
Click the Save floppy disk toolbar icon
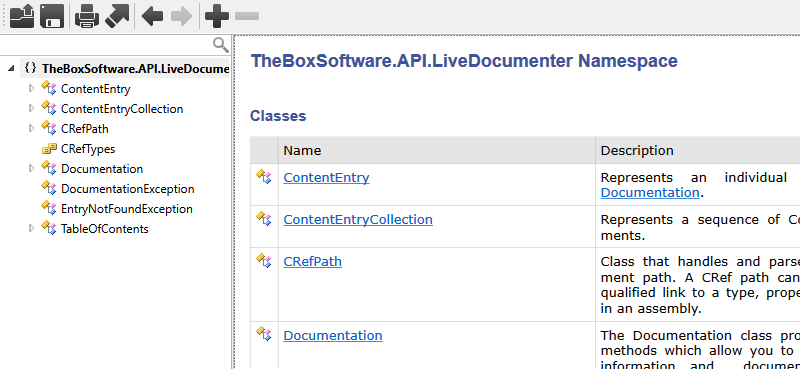52,16
